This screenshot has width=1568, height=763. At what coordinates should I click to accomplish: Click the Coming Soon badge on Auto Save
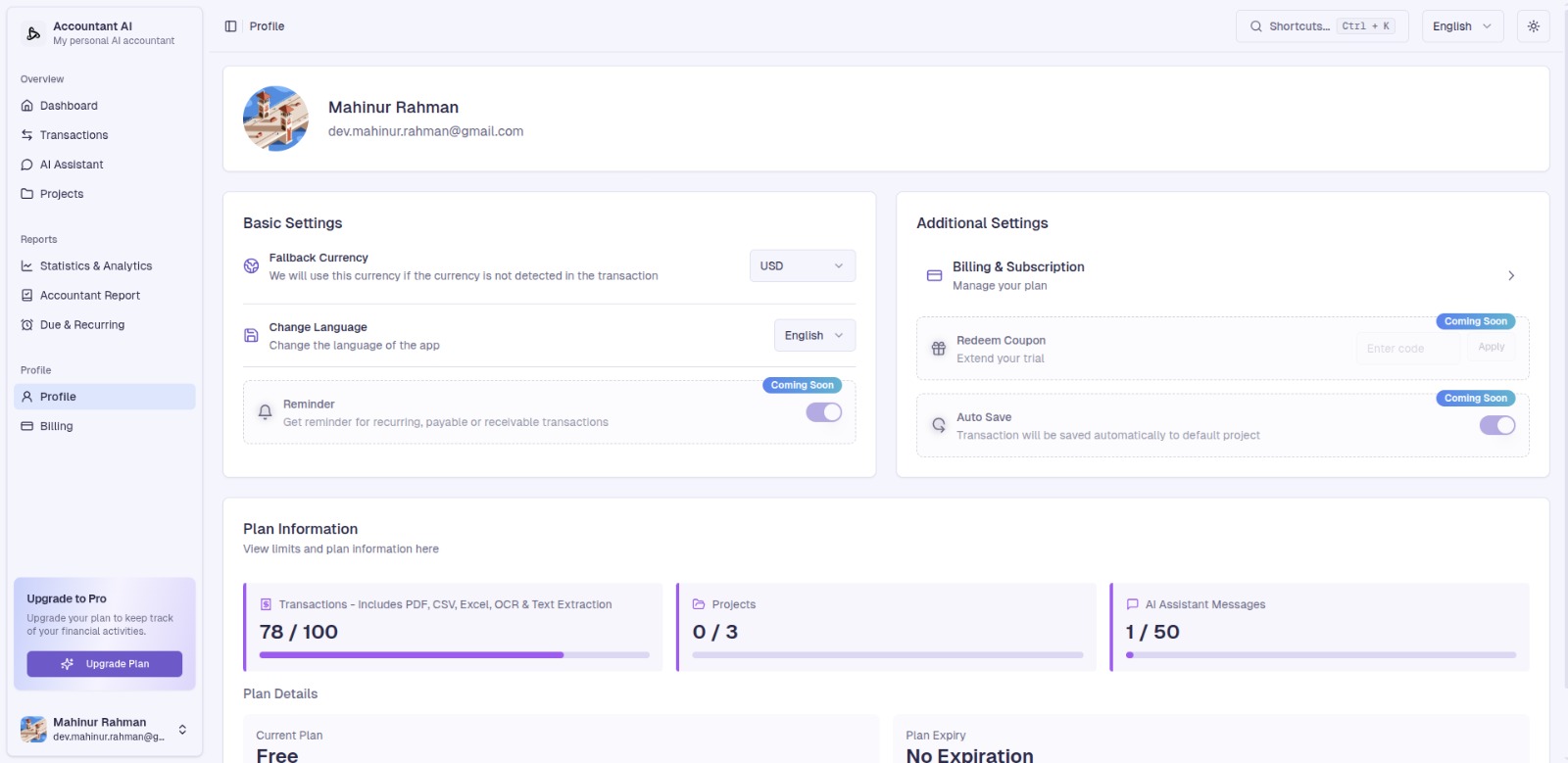1476,399
